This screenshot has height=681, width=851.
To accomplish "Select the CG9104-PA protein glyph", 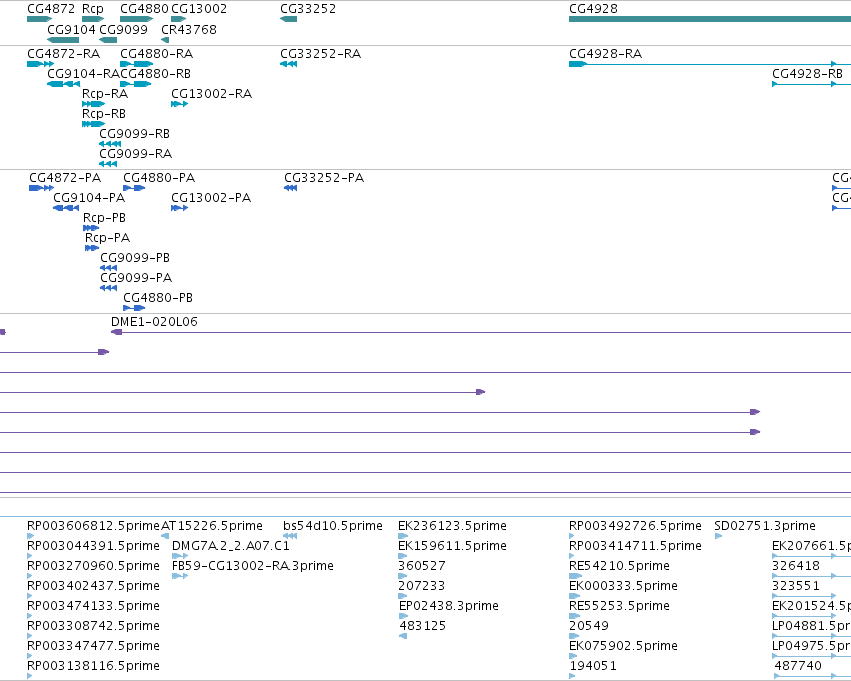I will click(66, 208).
